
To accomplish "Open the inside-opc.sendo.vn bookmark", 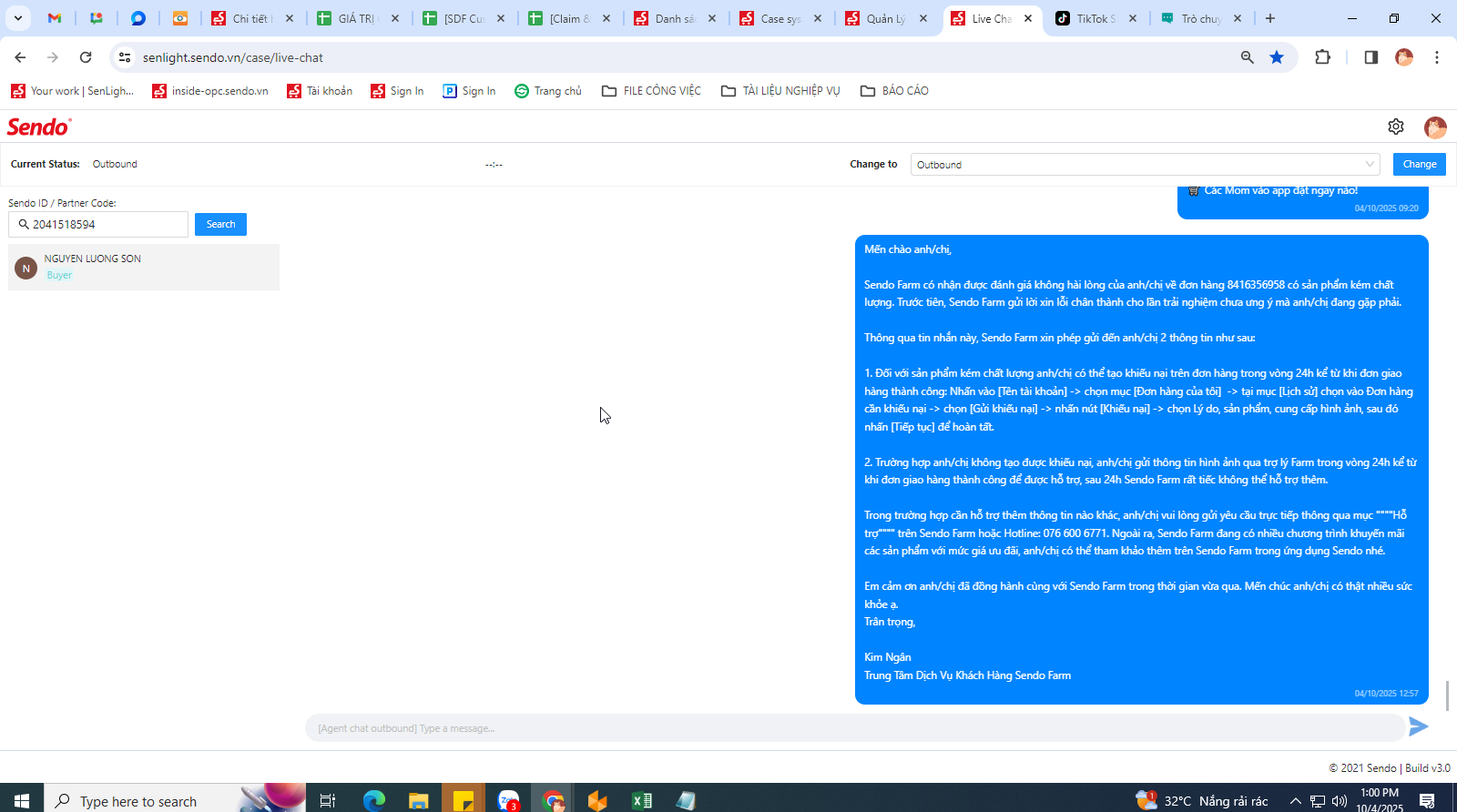I will (x=210, y=91).
